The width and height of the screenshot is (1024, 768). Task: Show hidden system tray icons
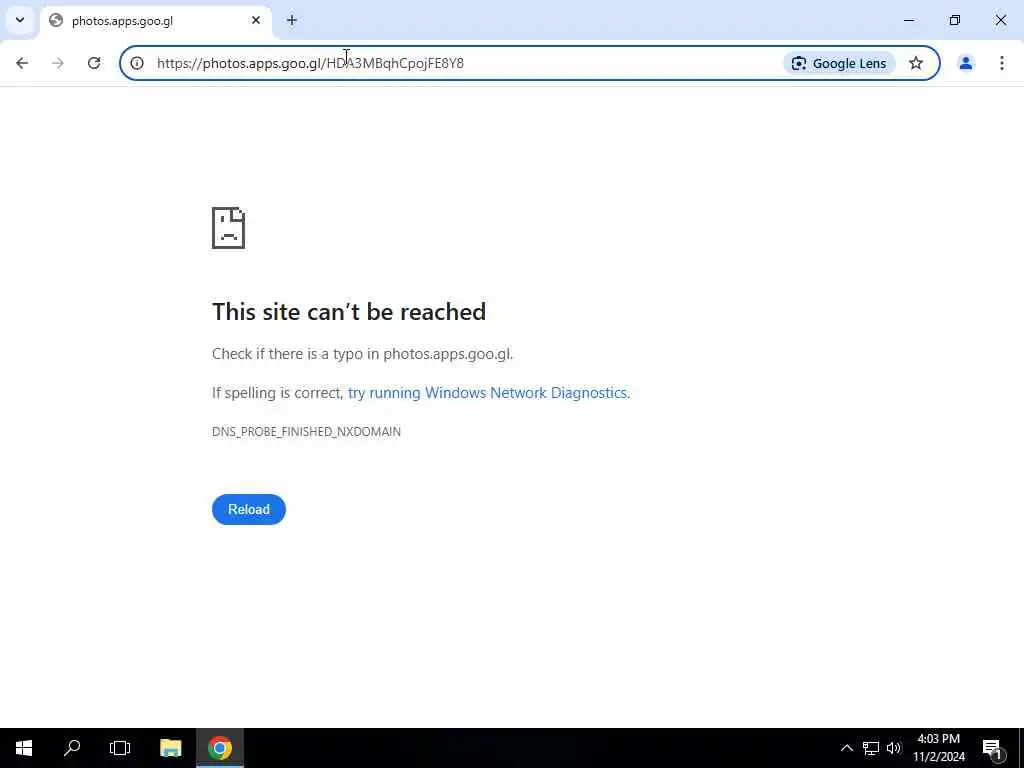pos(846,748)
